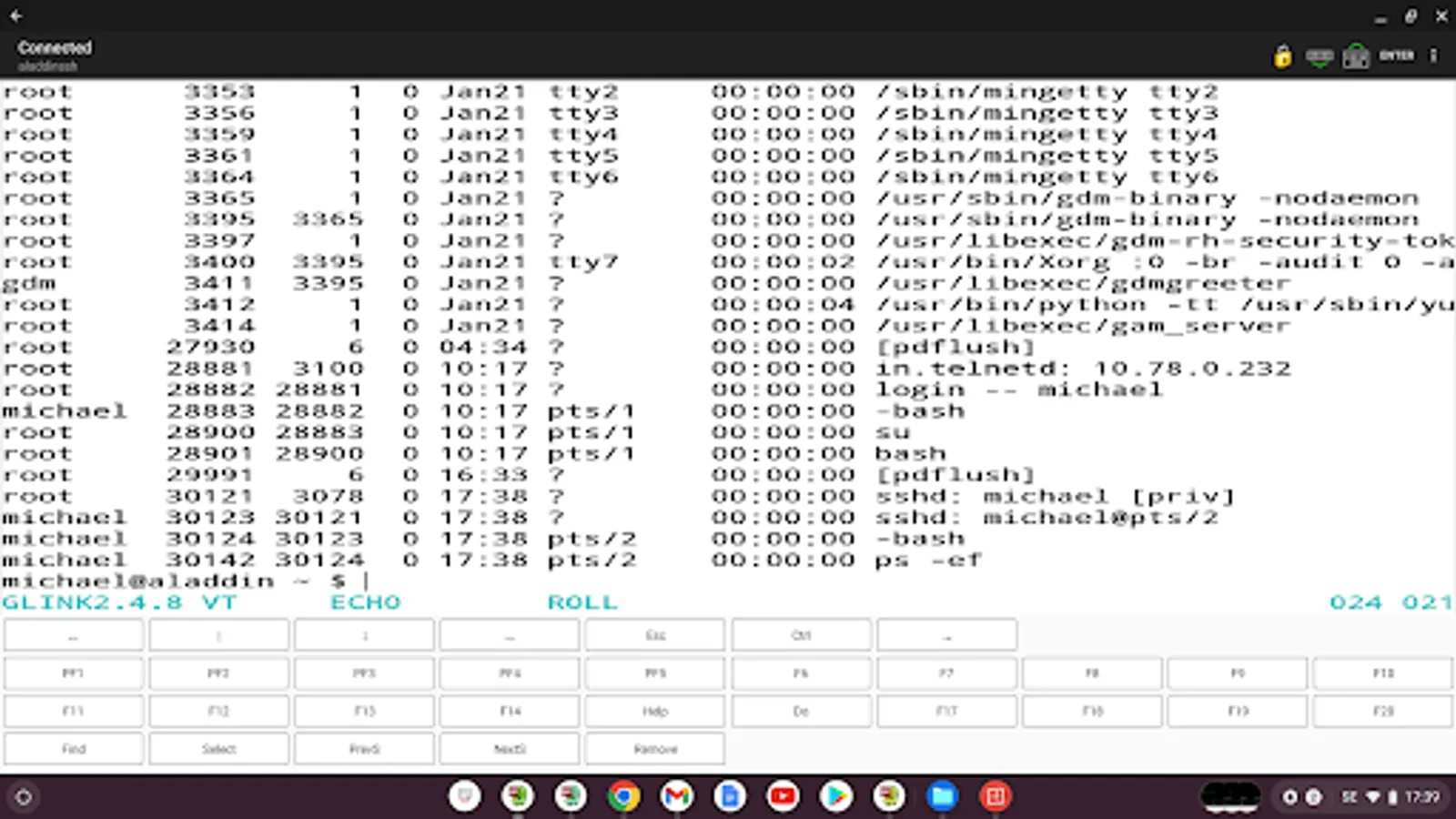
Task: Click GLINK2.4.8 VT in the status line
Action: tap(119, 602)
